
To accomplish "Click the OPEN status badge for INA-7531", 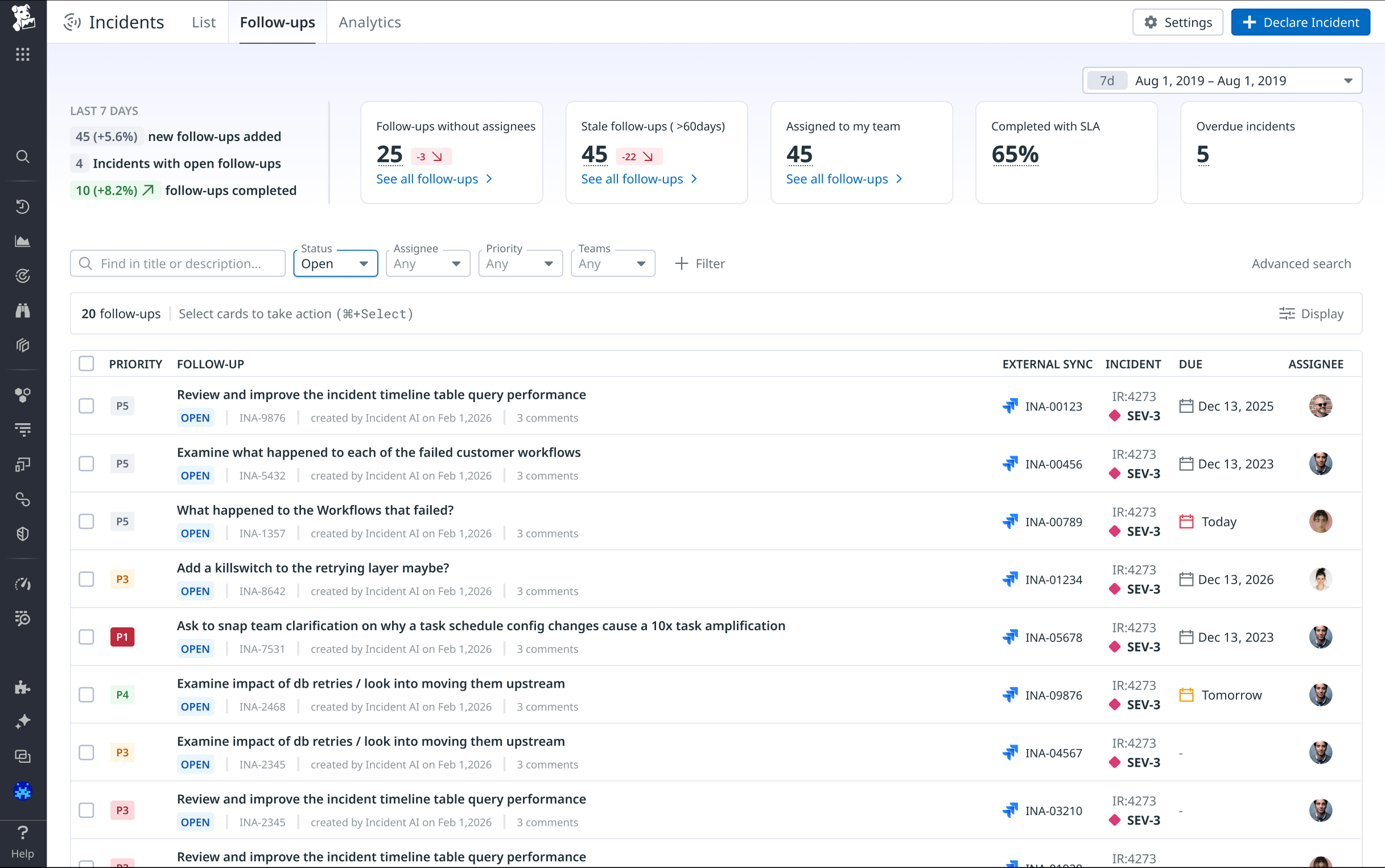I will [195, 648].
